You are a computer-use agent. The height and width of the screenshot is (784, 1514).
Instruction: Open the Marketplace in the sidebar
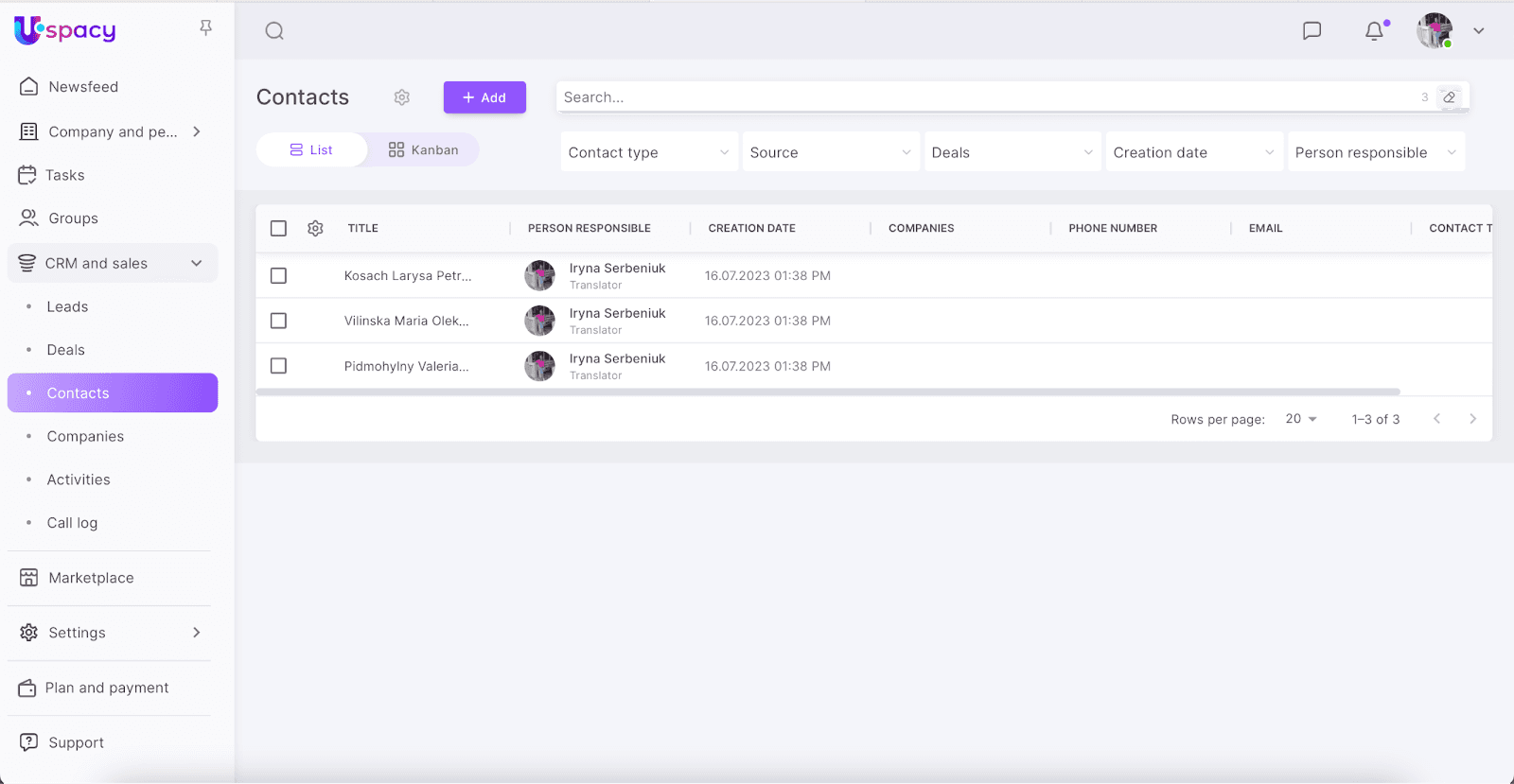pyautogui.click(x=91, y=578)
